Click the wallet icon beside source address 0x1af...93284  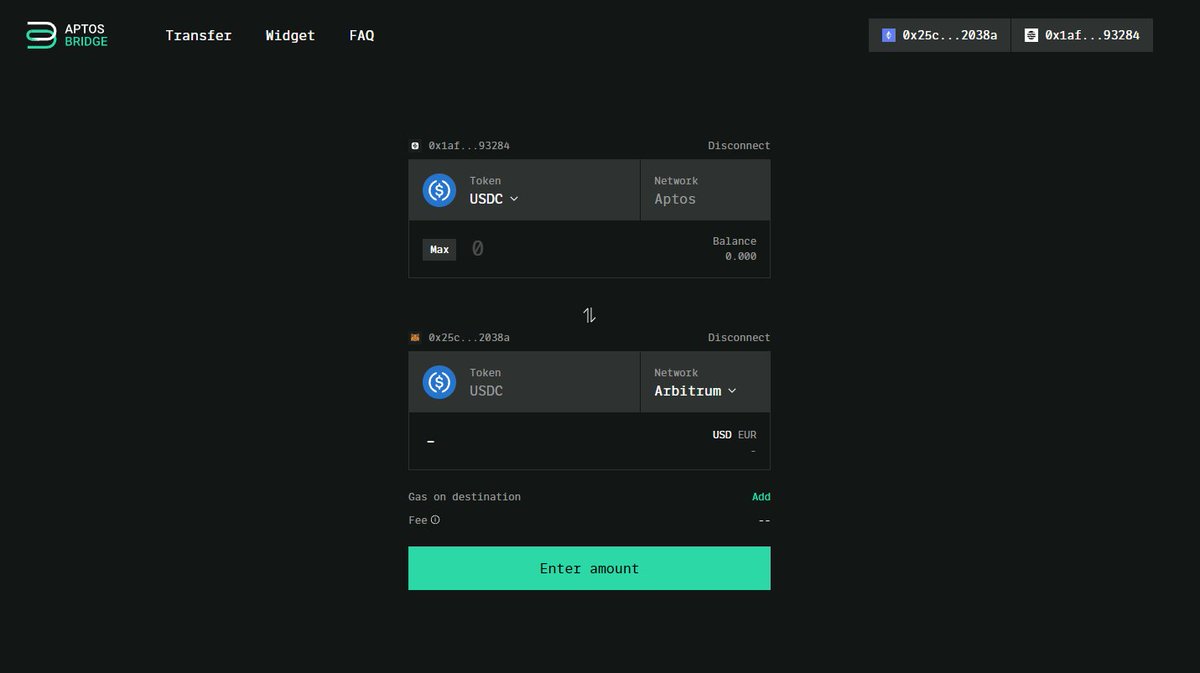click(x=415, y=146)
